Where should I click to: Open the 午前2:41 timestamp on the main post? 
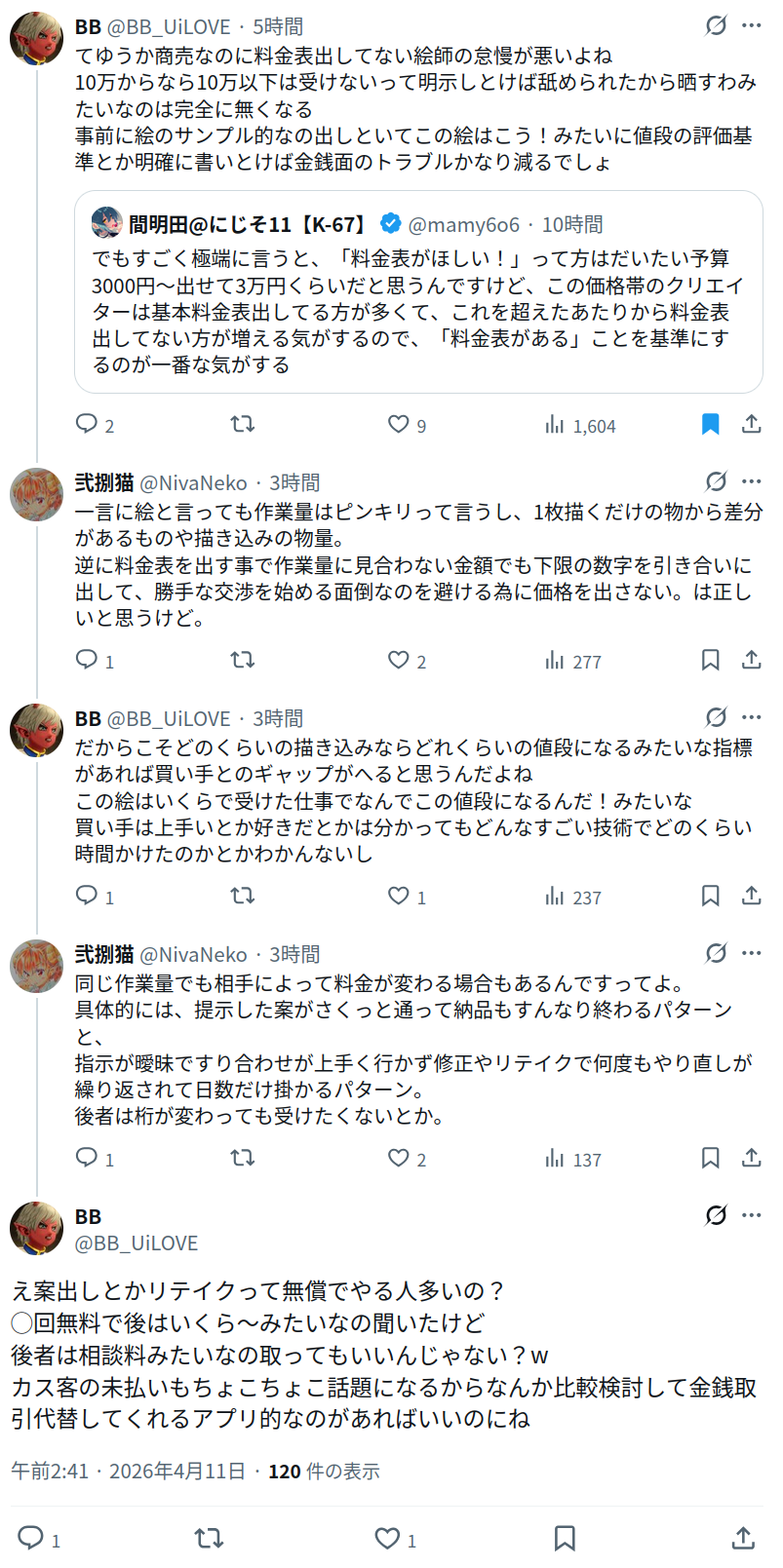point(50,1472)
